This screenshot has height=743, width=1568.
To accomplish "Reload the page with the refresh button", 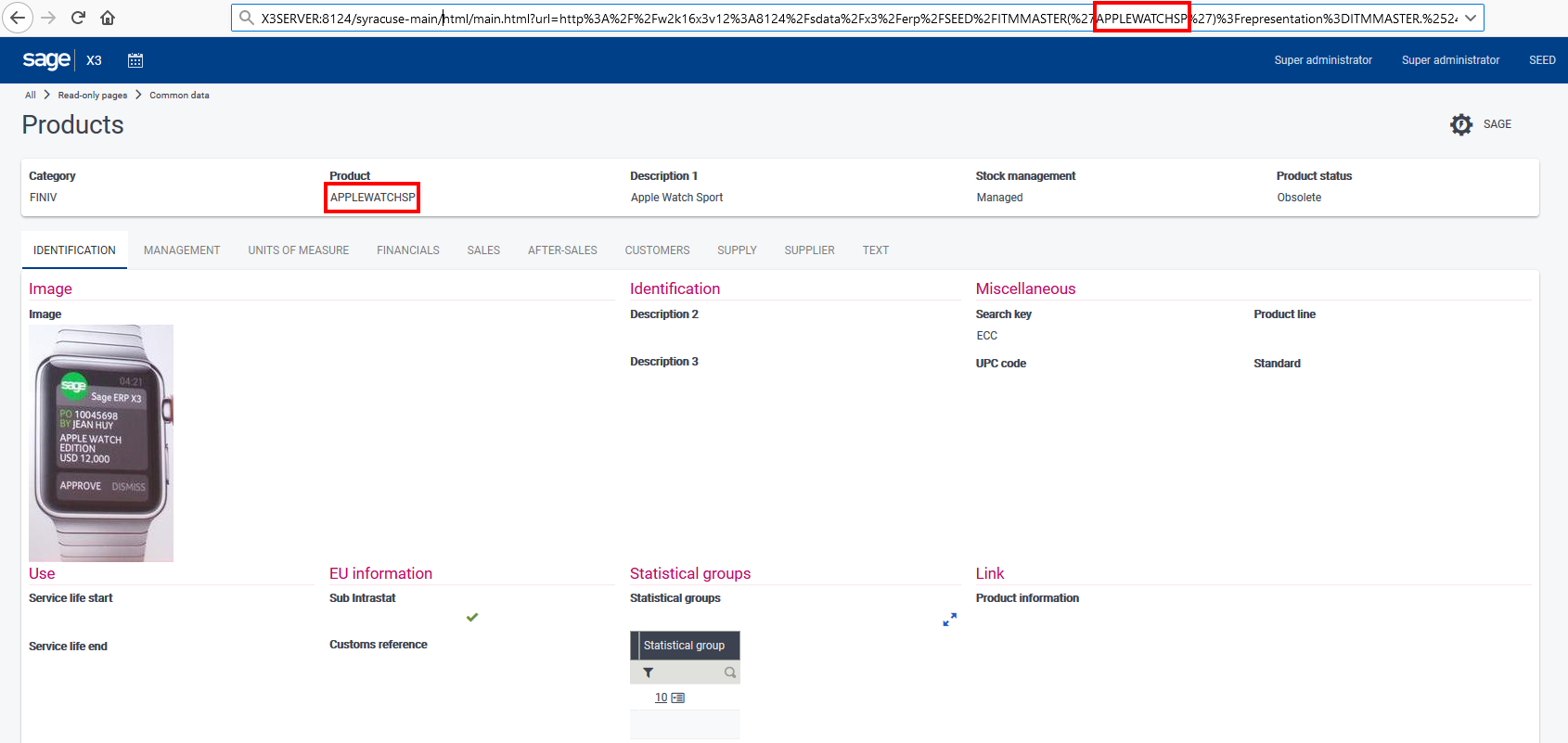I will [x=79, y=18].
